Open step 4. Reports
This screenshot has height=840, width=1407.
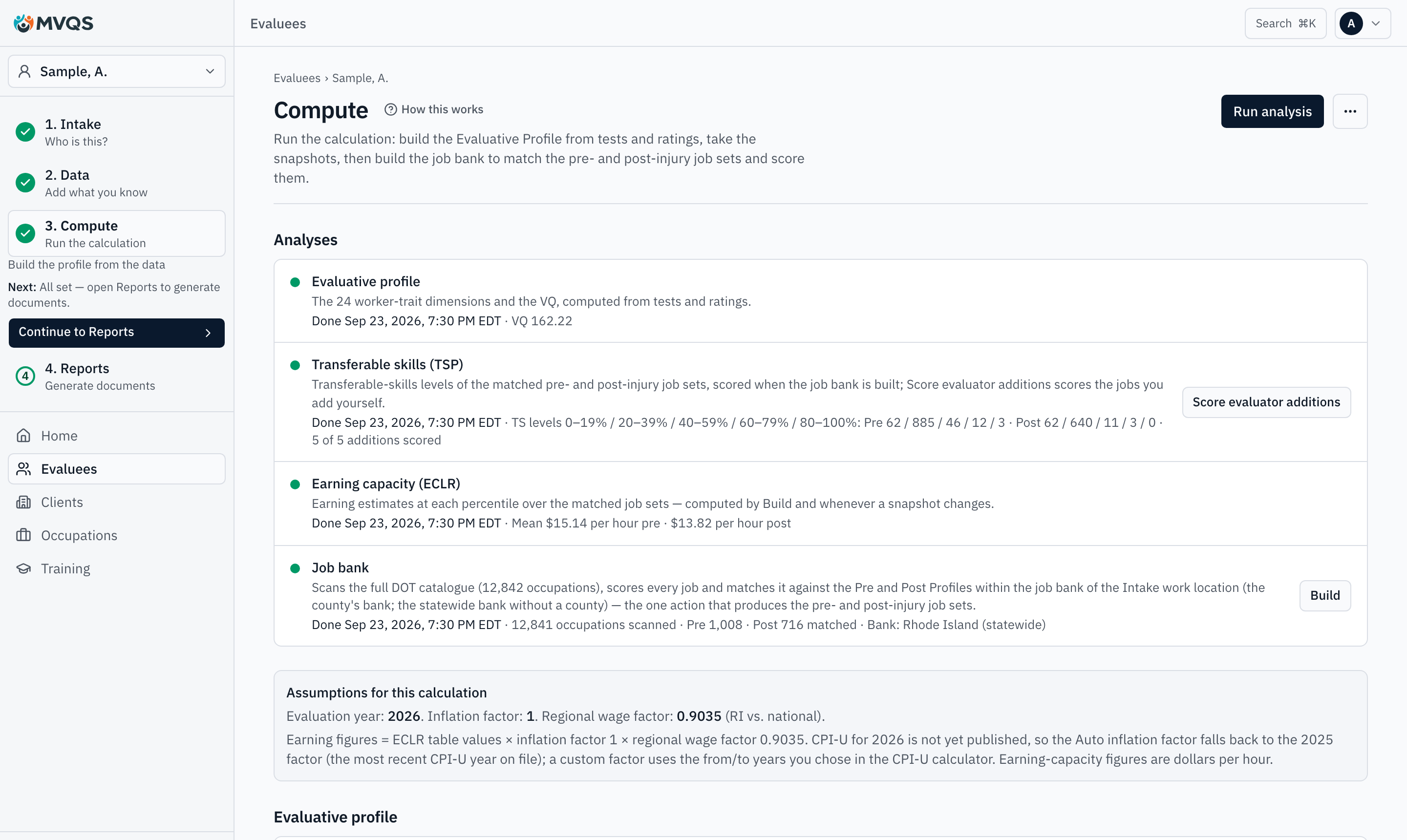[x=117, y=377]
